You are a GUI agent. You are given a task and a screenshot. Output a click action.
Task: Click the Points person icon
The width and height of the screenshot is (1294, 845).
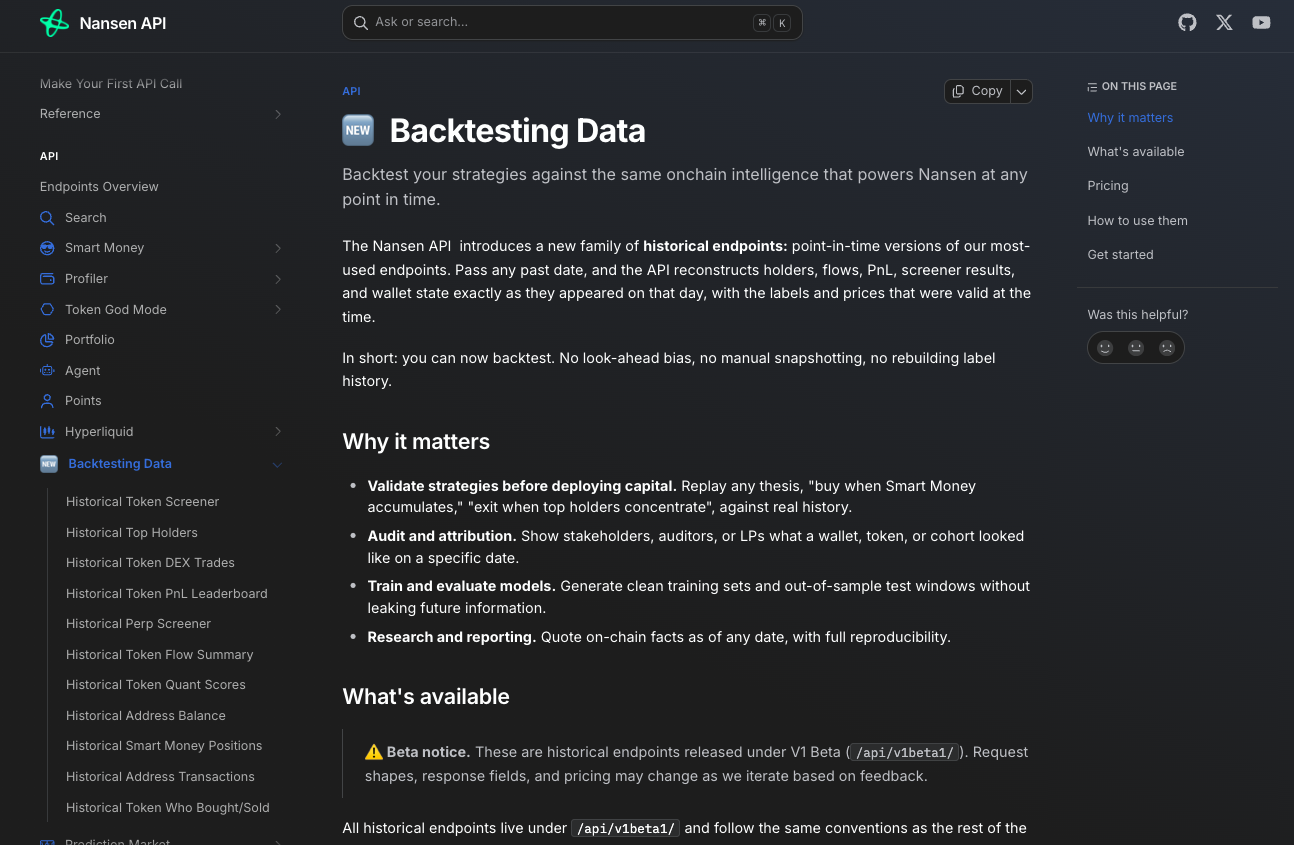click(47, 401)
